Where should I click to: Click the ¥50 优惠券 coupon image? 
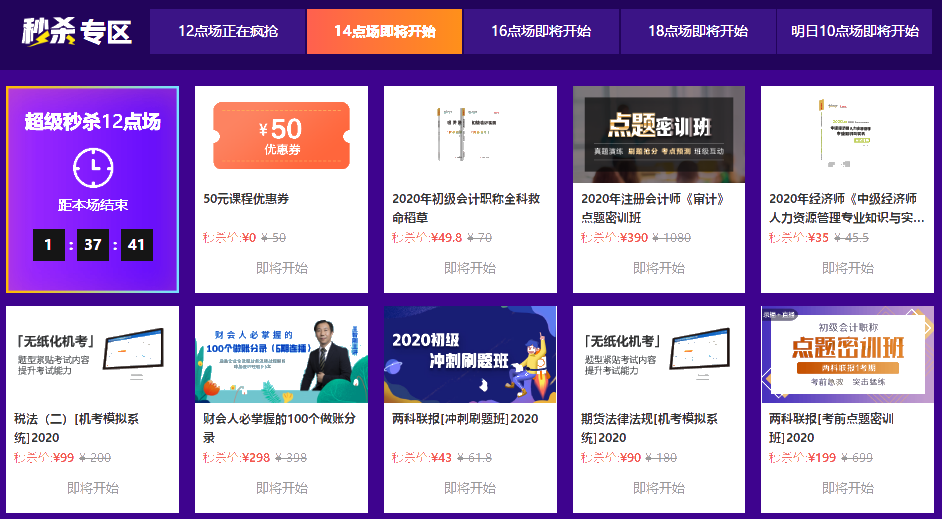[x=281, y=135]
